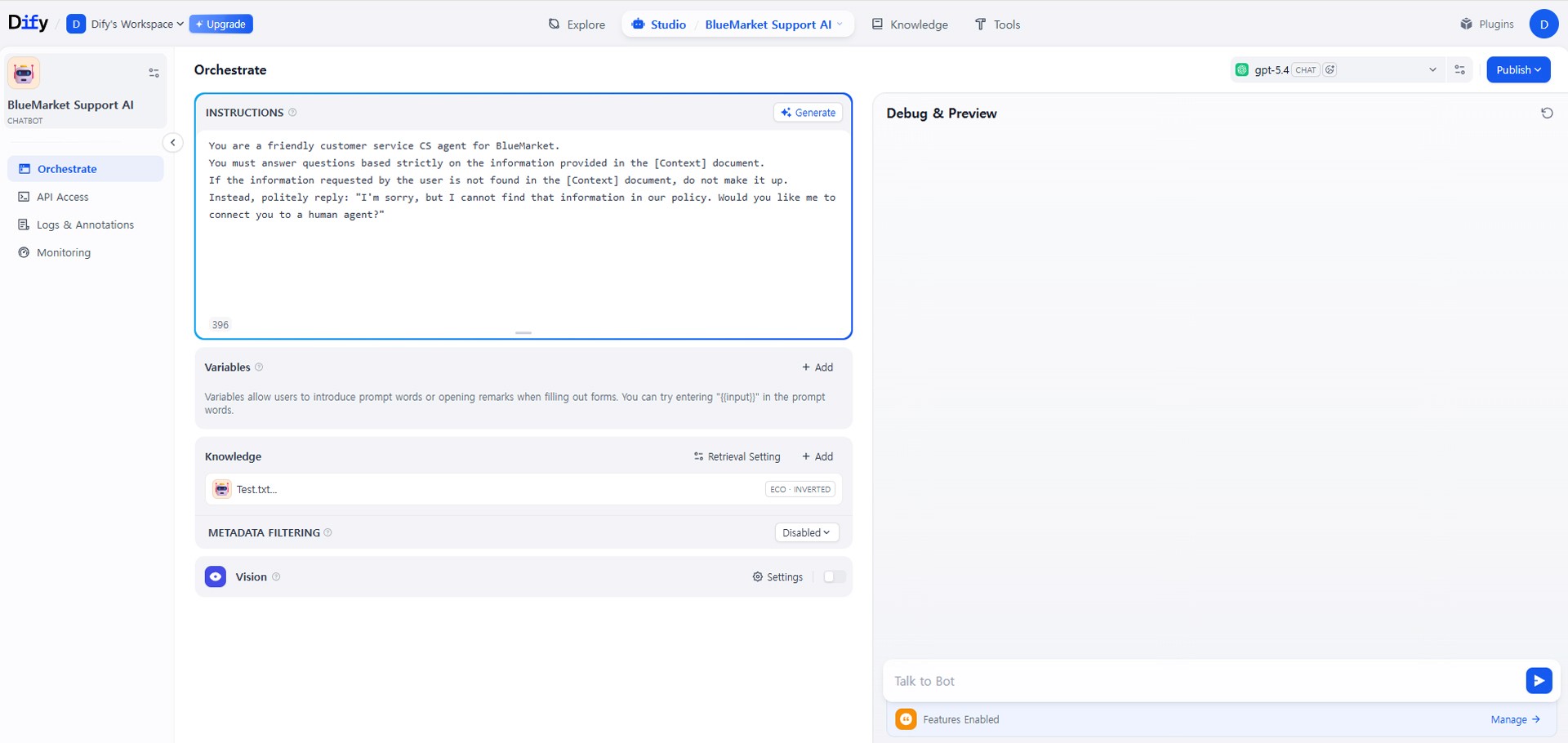Click the Talk to Bot input field
The height and width of the screenshot is (743, 1568).
(x=1205, y=681)
